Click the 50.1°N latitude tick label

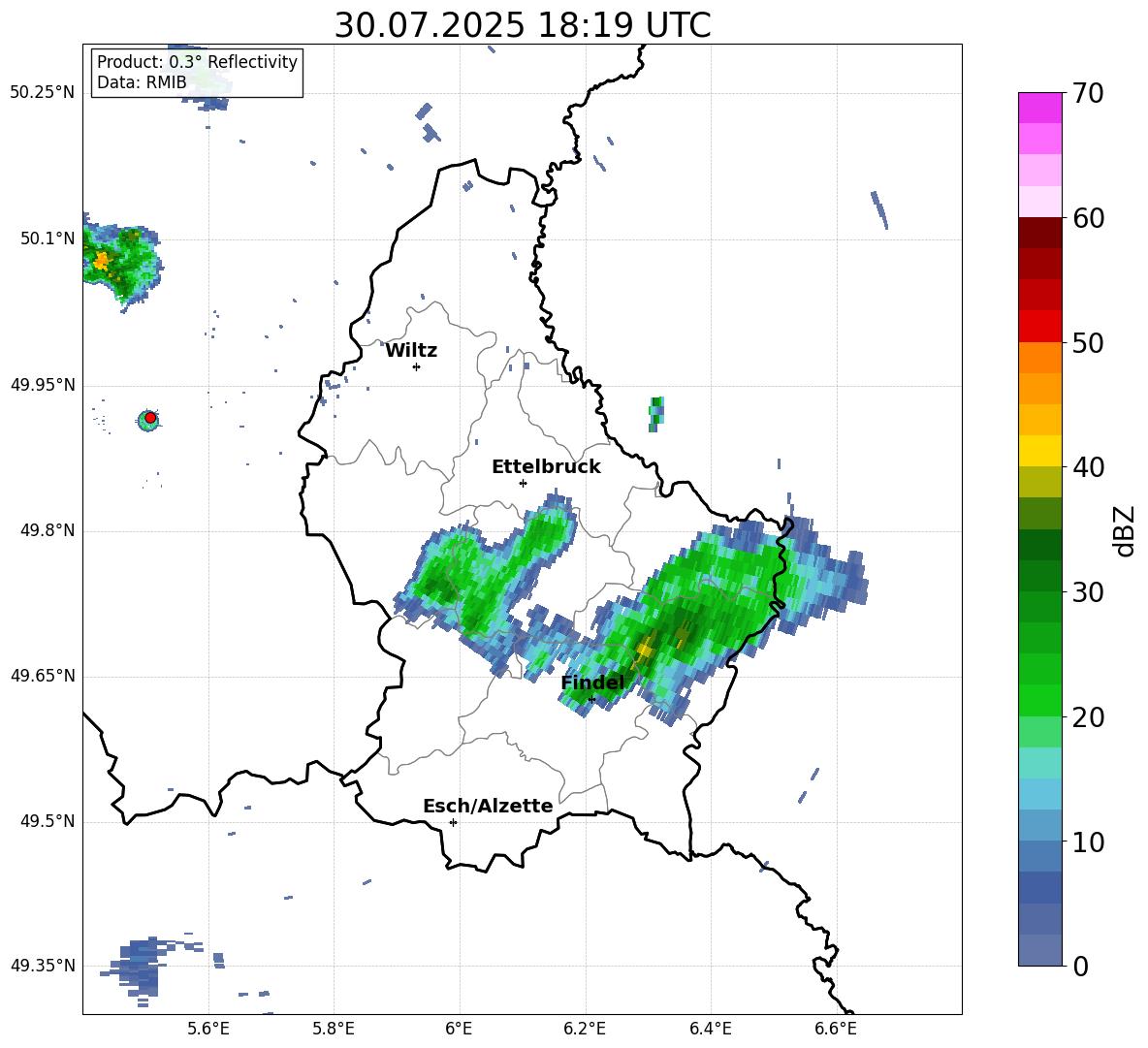click(x=48, y=238)
